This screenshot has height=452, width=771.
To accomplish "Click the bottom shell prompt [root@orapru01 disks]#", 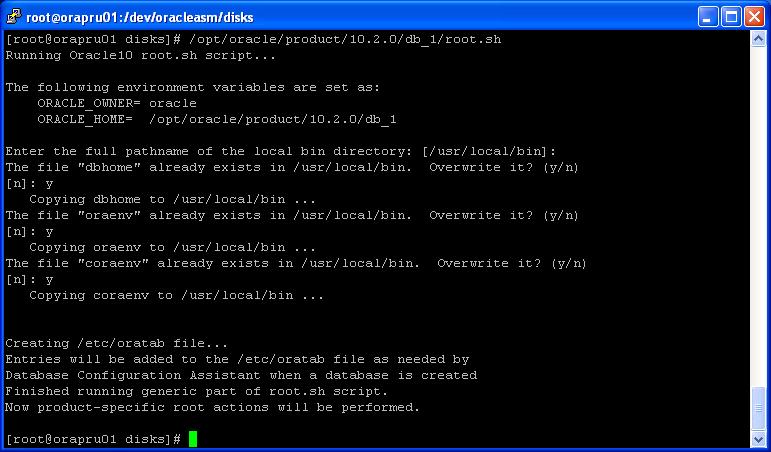I will 93,439.
